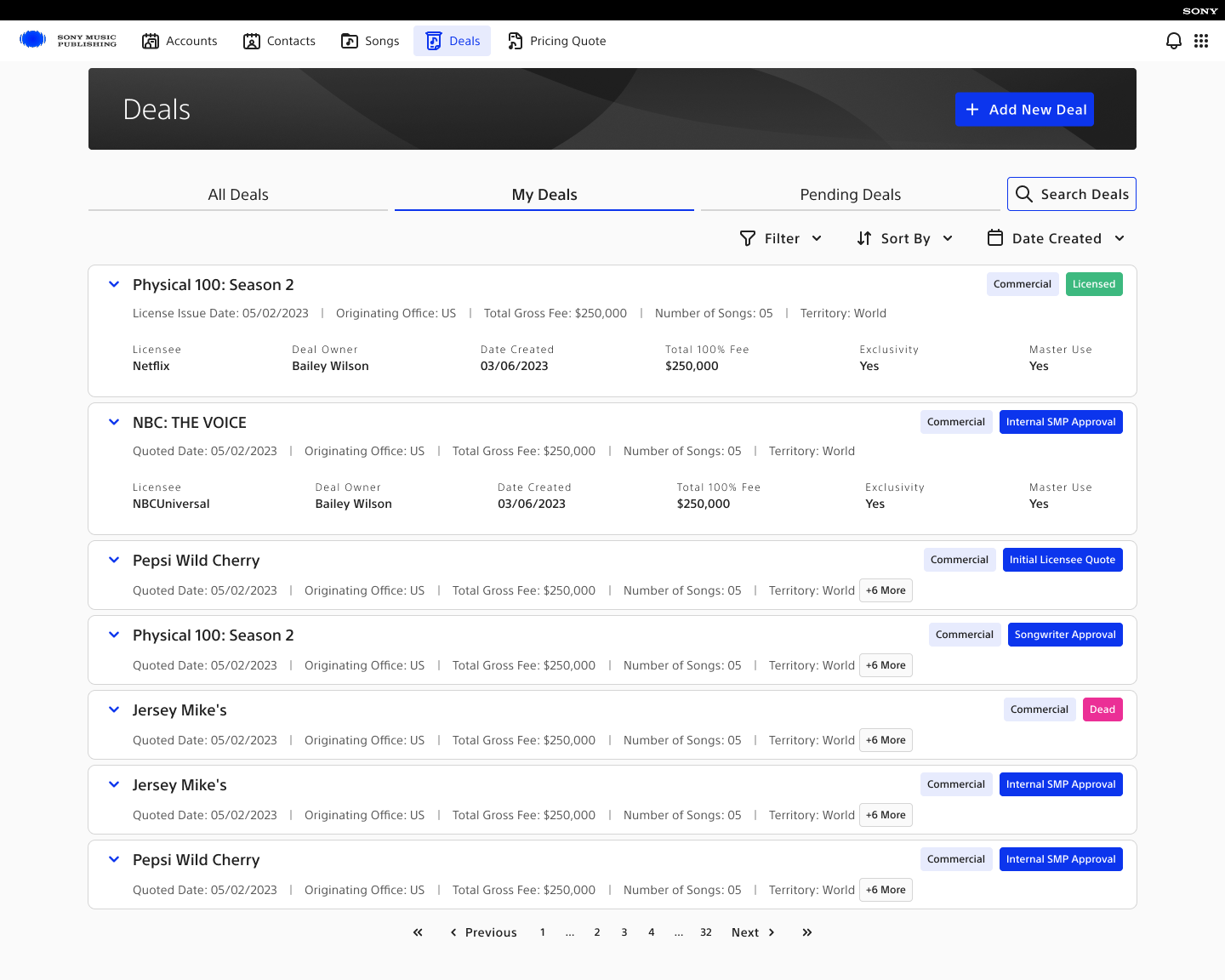Screen dimensions: 1225x980
Task: Open Songs in top navigation
Action: [x=370, y=41]
